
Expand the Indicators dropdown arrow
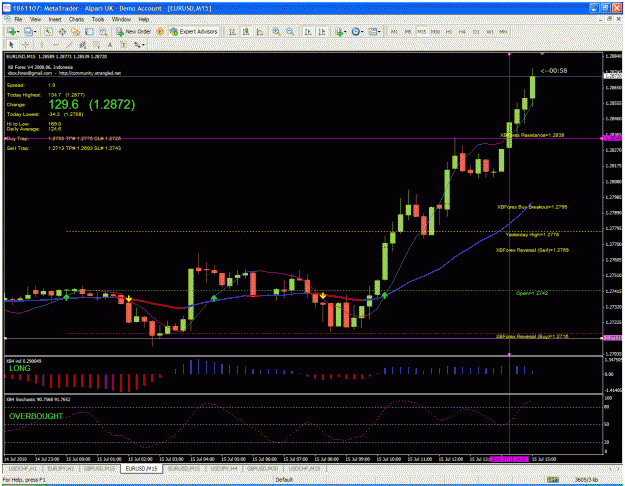345,31
